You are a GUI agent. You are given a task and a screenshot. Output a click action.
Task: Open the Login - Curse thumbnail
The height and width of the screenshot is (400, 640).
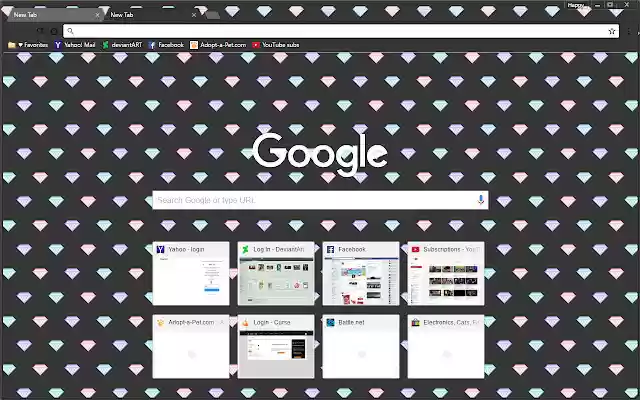tap(276, 347)
